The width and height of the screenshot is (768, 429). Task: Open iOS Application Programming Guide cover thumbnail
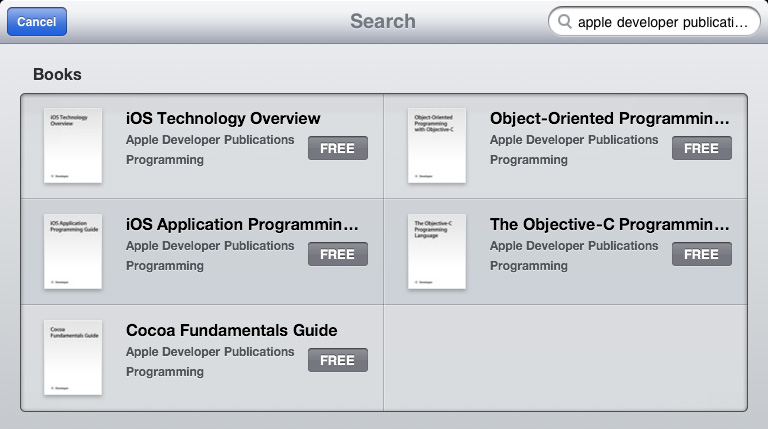pyautogui.click(x=73, y=251)
